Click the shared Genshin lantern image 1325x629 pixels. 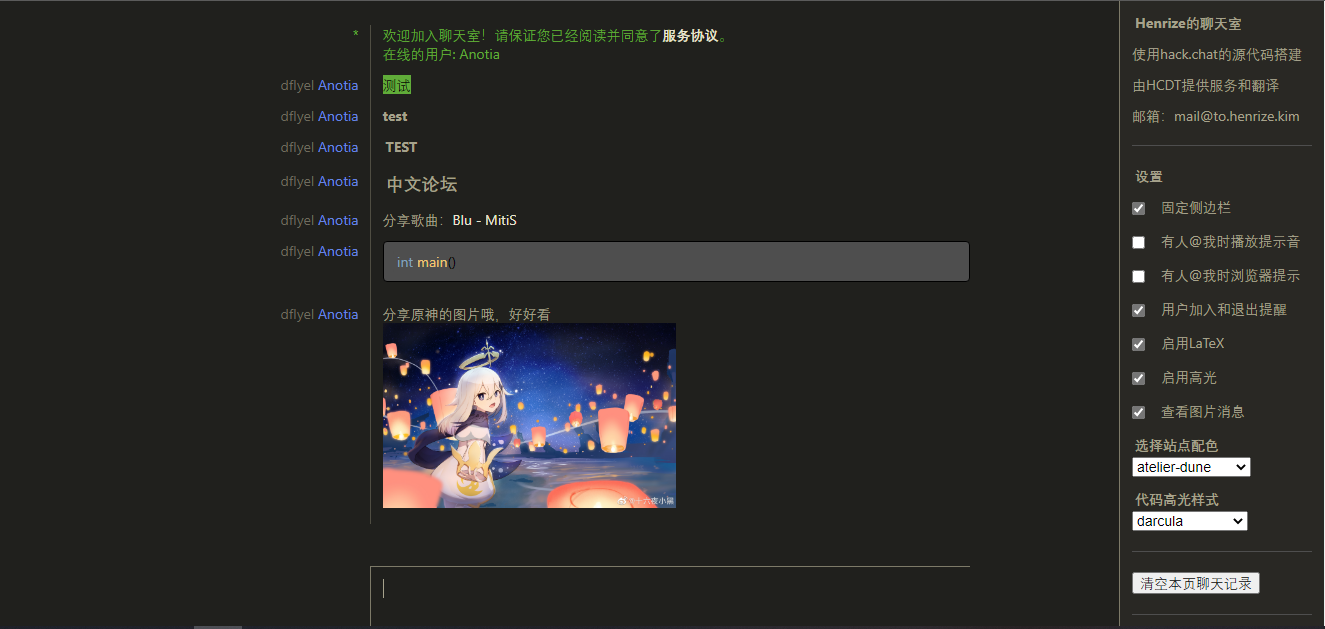(529, 415)
